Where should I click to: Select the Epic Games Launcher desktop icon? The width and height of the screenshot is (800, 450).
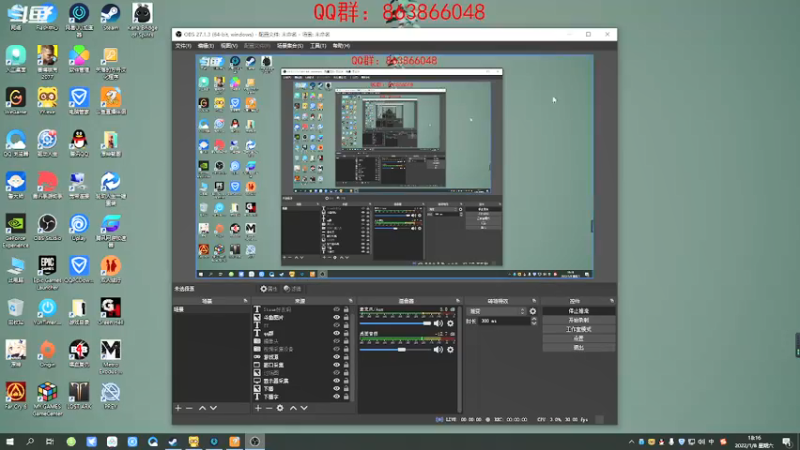[x=47, y=273]
